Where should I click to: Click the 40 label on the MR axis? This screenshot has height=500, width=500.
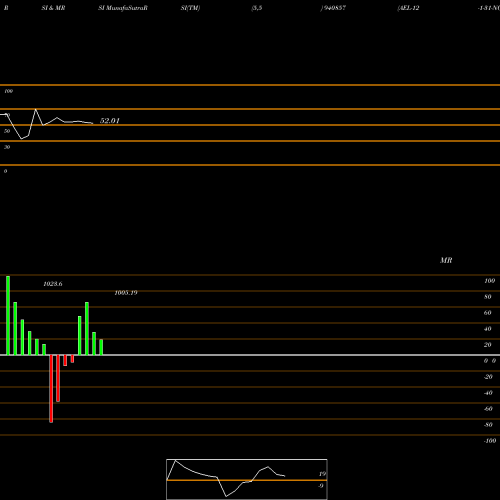point(487,329)
